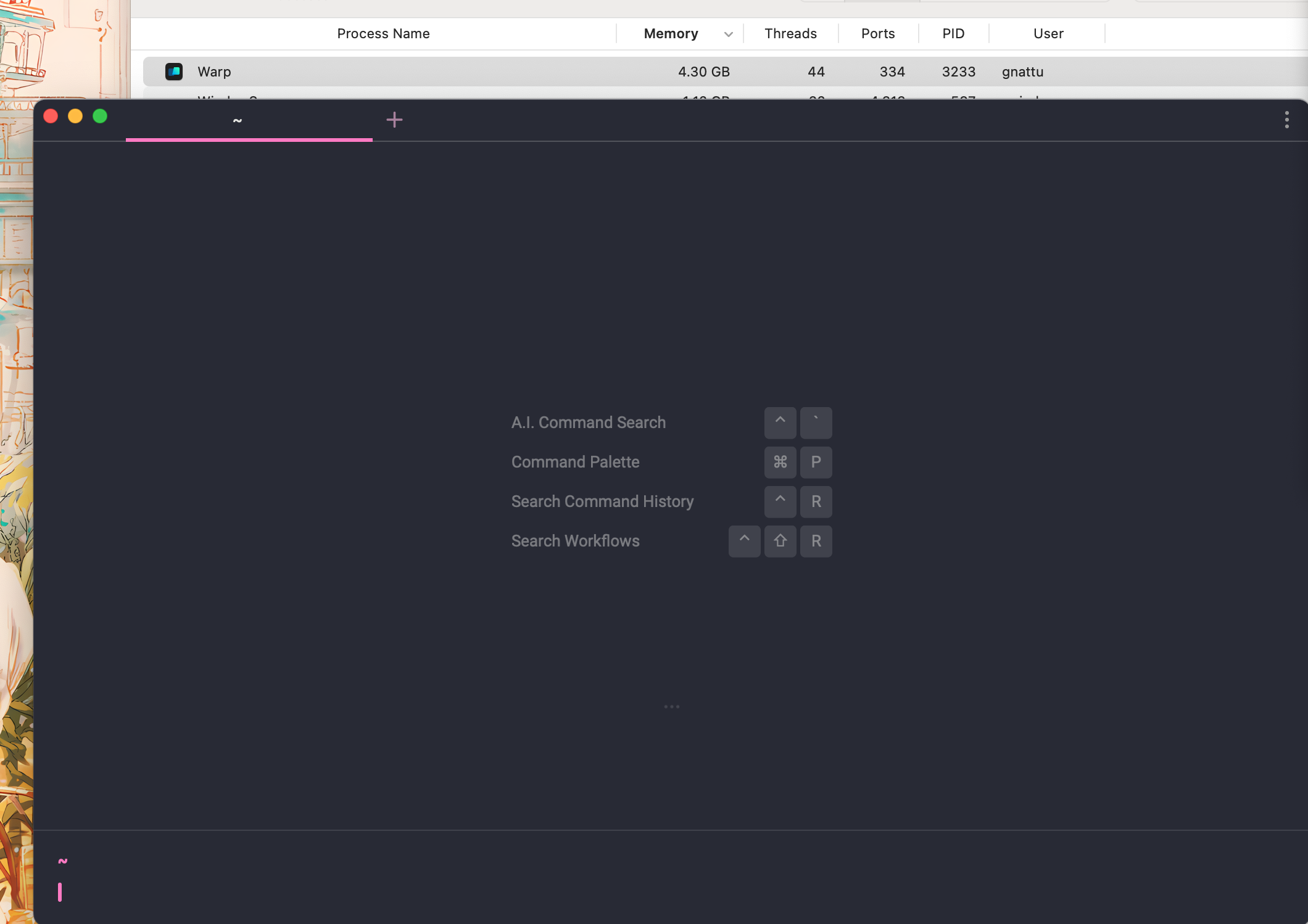
Task: Sort processes by the Threads column
Action: tap(790, 33)
